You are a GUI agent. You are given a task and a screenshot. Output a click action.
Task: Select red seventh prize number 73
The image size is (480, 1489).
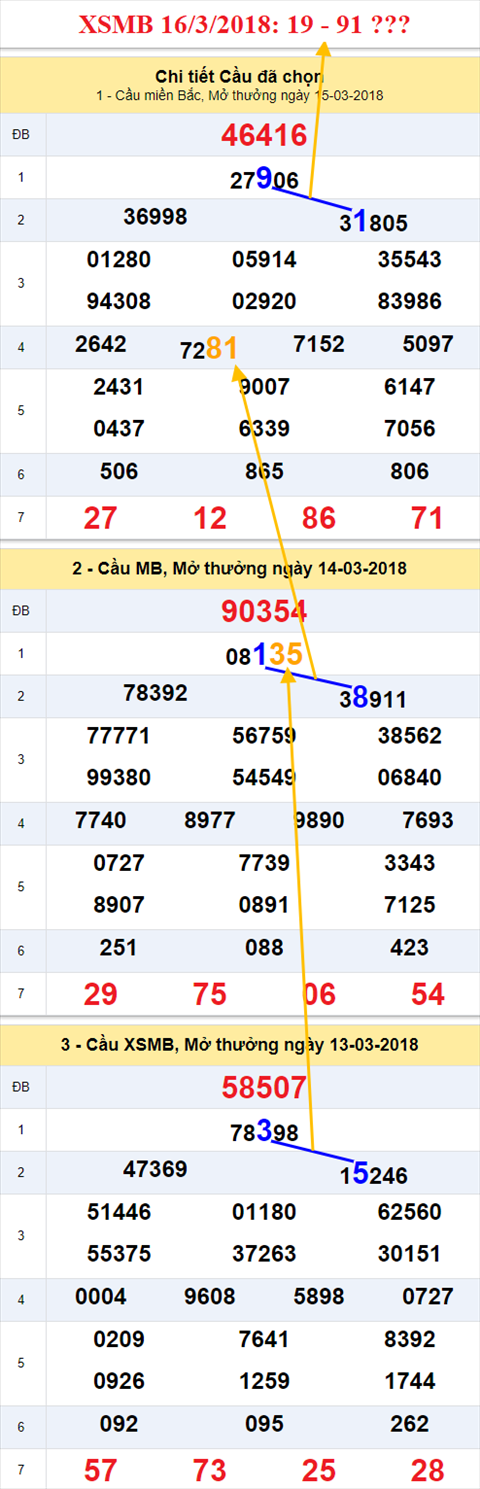click(x=210, y=1469)
